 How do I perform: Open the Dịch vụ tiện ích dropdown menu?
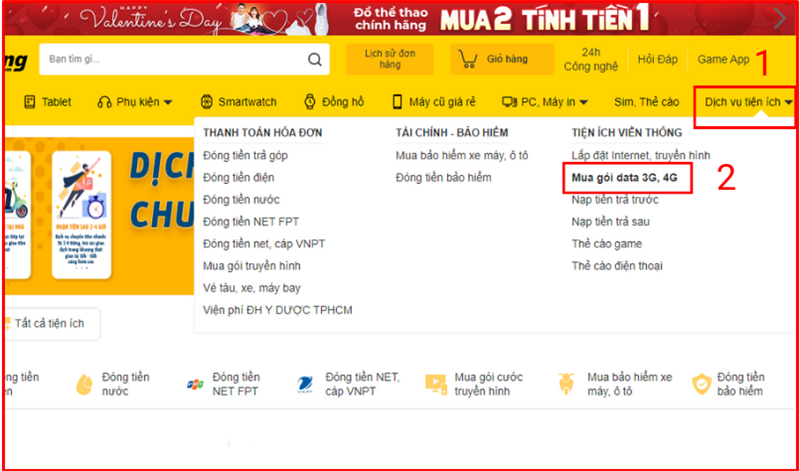coord(748,102)
